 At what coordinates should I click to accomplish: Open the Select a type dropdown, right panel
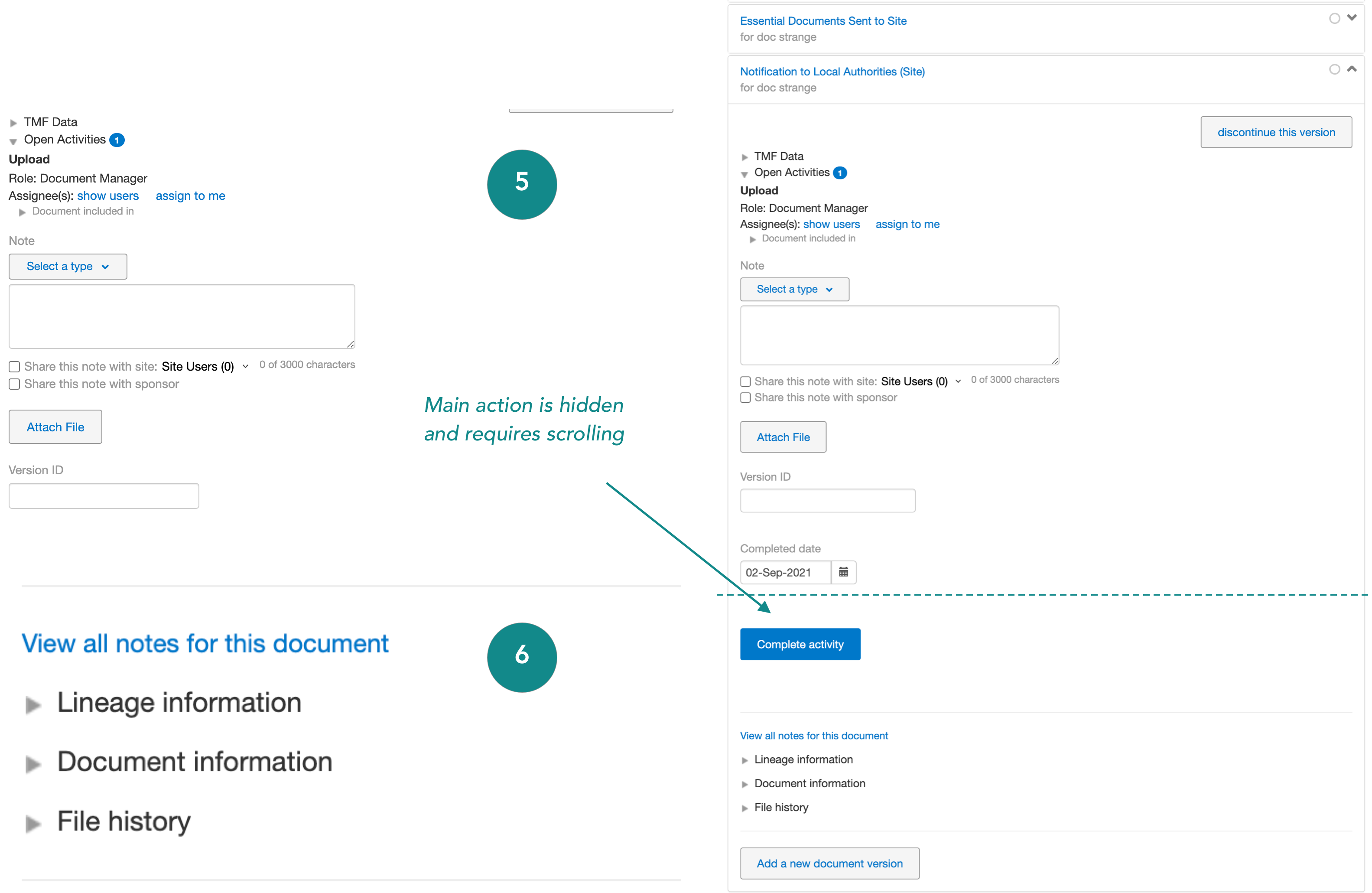pos(794,290)
